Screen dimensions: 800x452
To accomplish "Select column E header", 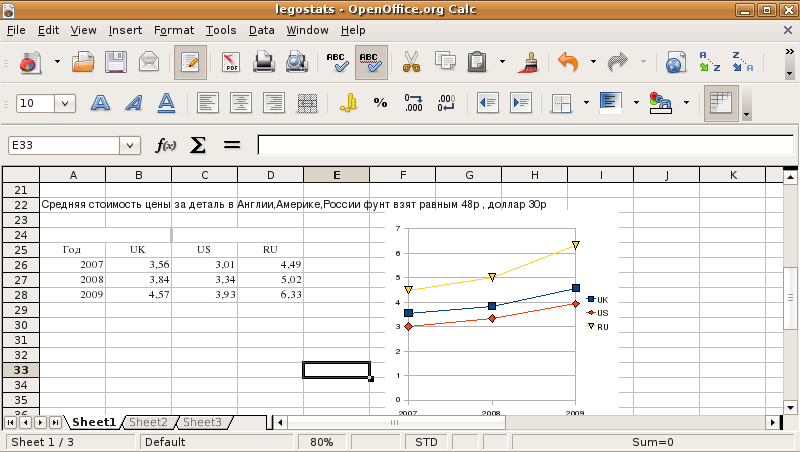I will [336, 175].
